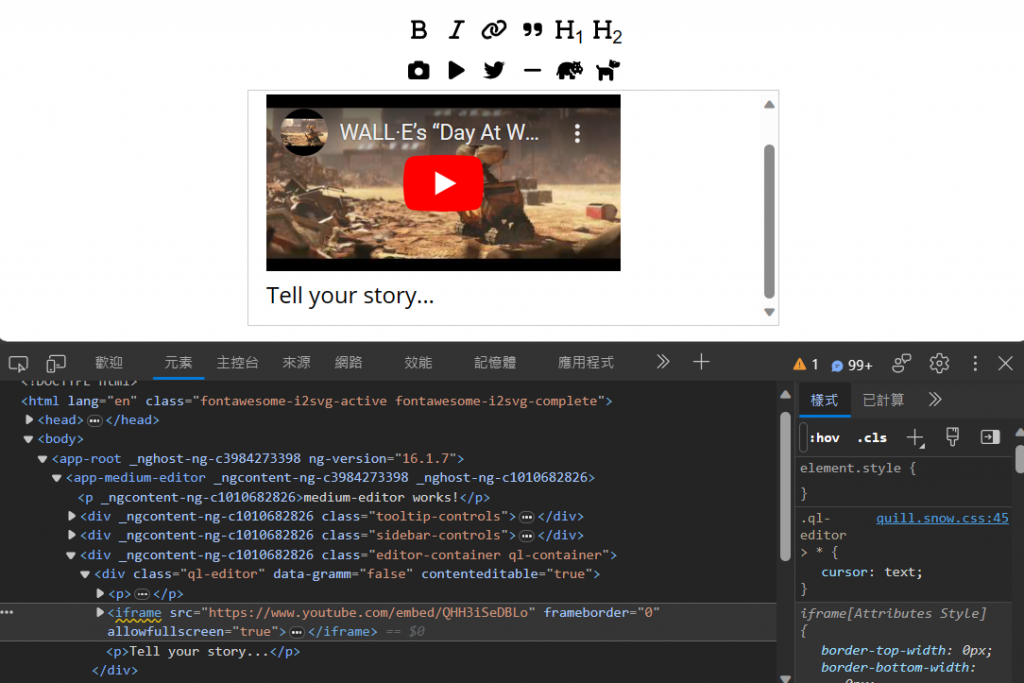The image size is (1024, 683).
Task: Toggle .cls element classes panel
Action: (x=872, y=438)
